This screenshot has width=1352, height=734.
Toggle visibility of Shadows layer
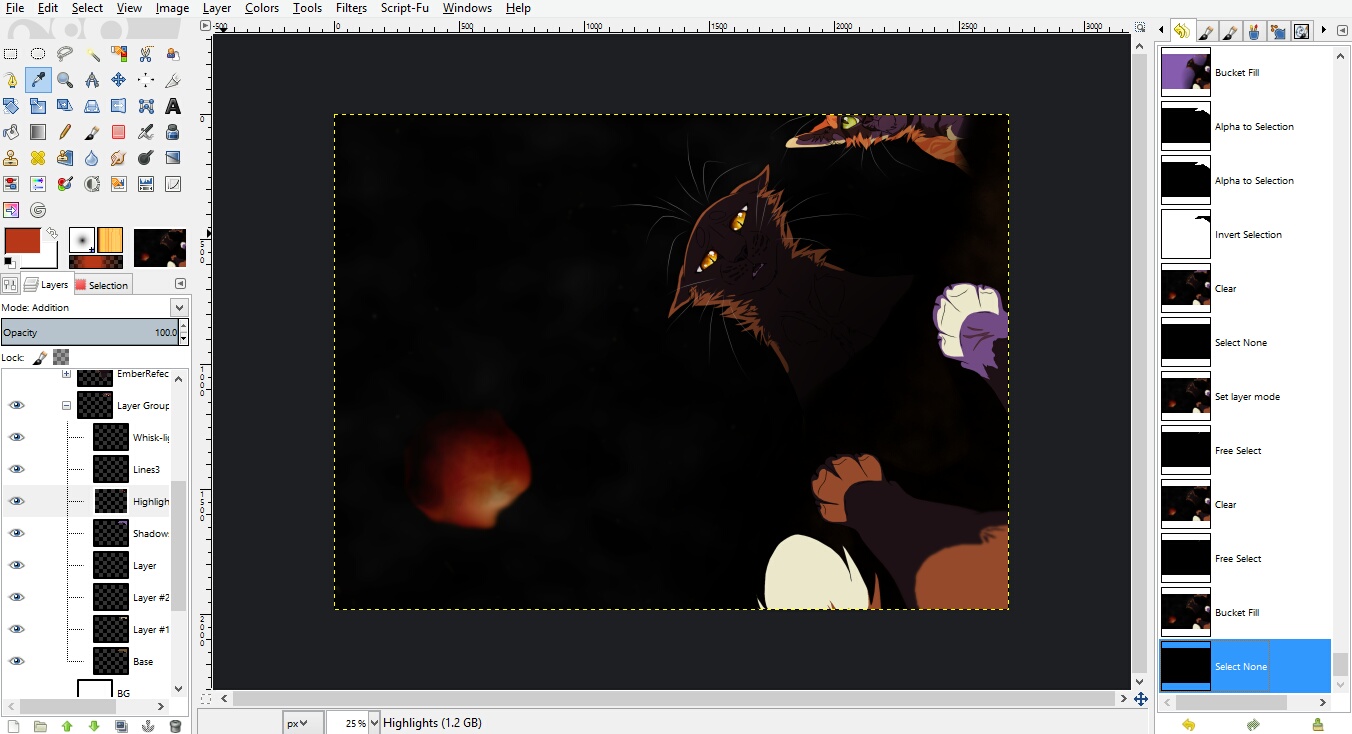coord(16,533)
